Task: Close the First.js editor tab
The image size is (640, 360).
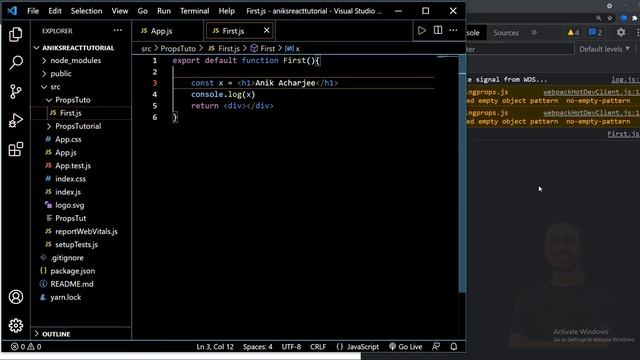Action: tap(267, 30)
